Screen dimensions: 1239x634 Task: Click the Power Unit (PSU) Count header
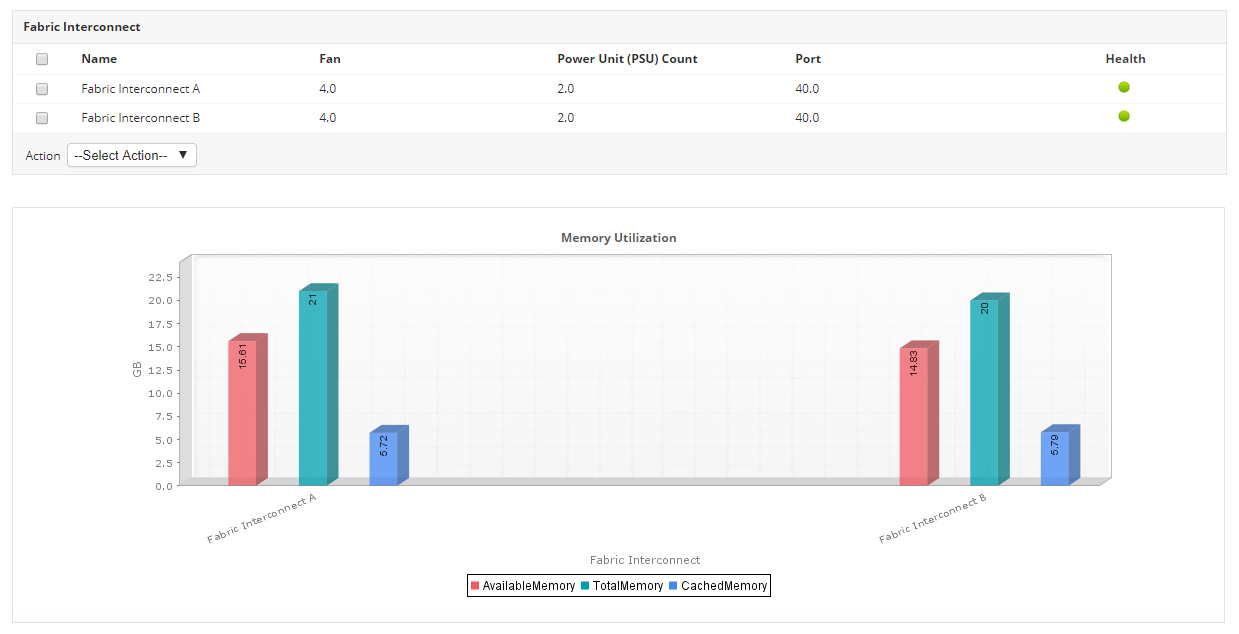627,59
